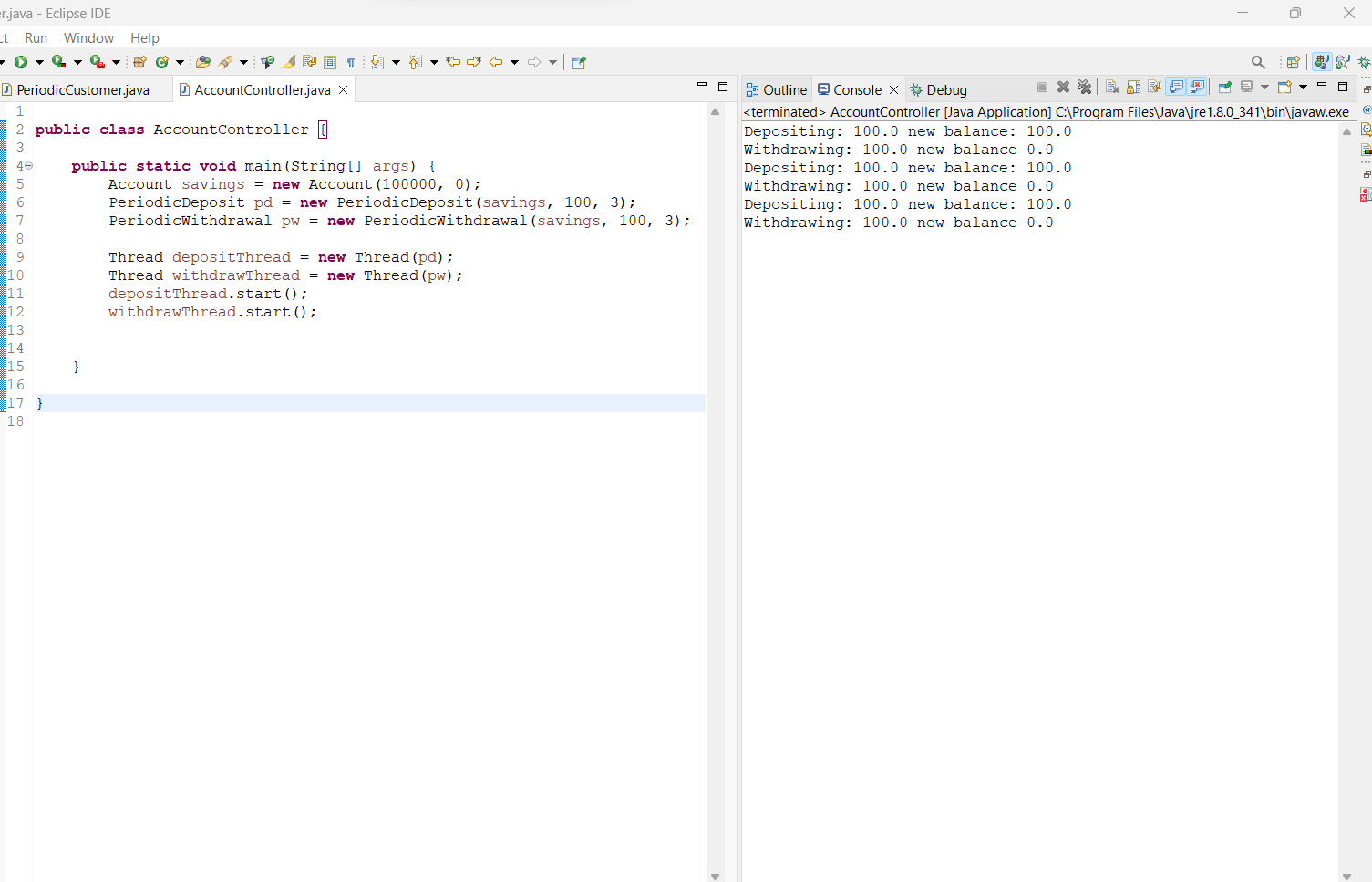
Task: Click the Next Annotation arrow icon
Action: click(377, 62)
